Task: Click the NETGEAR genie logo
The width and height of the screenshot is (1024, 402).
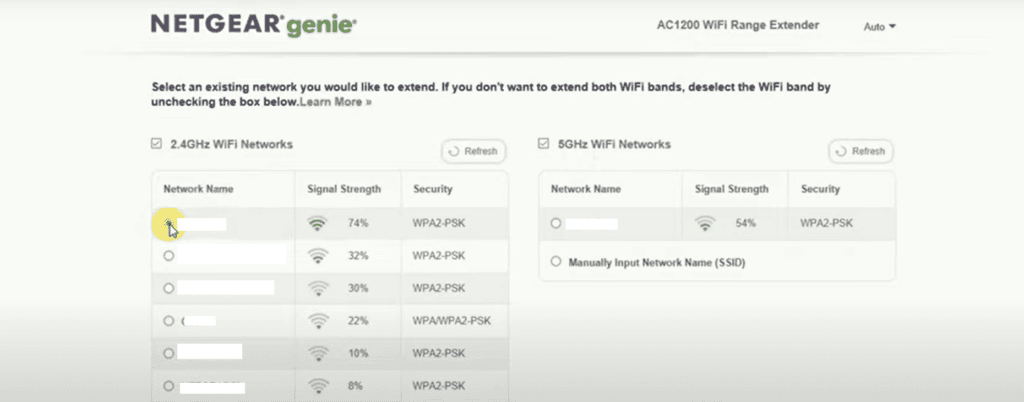Action: [253, 25]
